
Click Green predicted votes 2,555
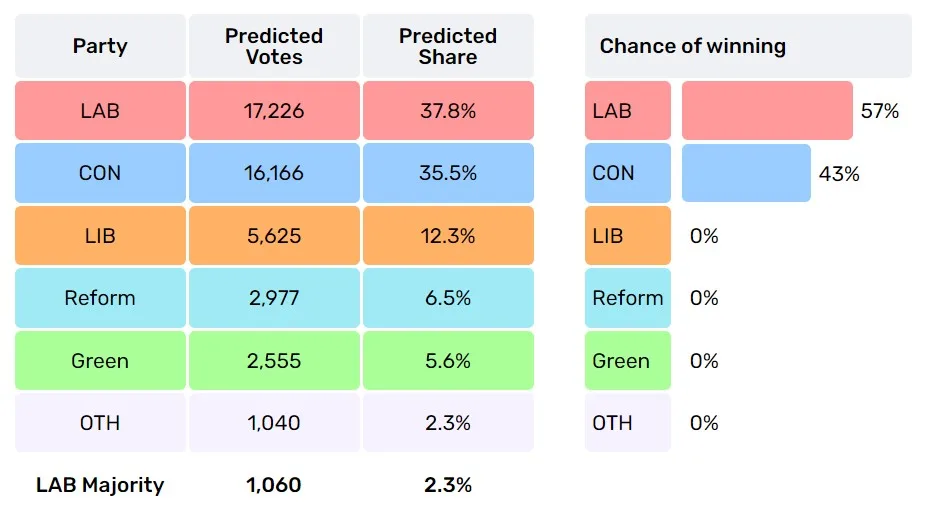(x=274, y=360)
